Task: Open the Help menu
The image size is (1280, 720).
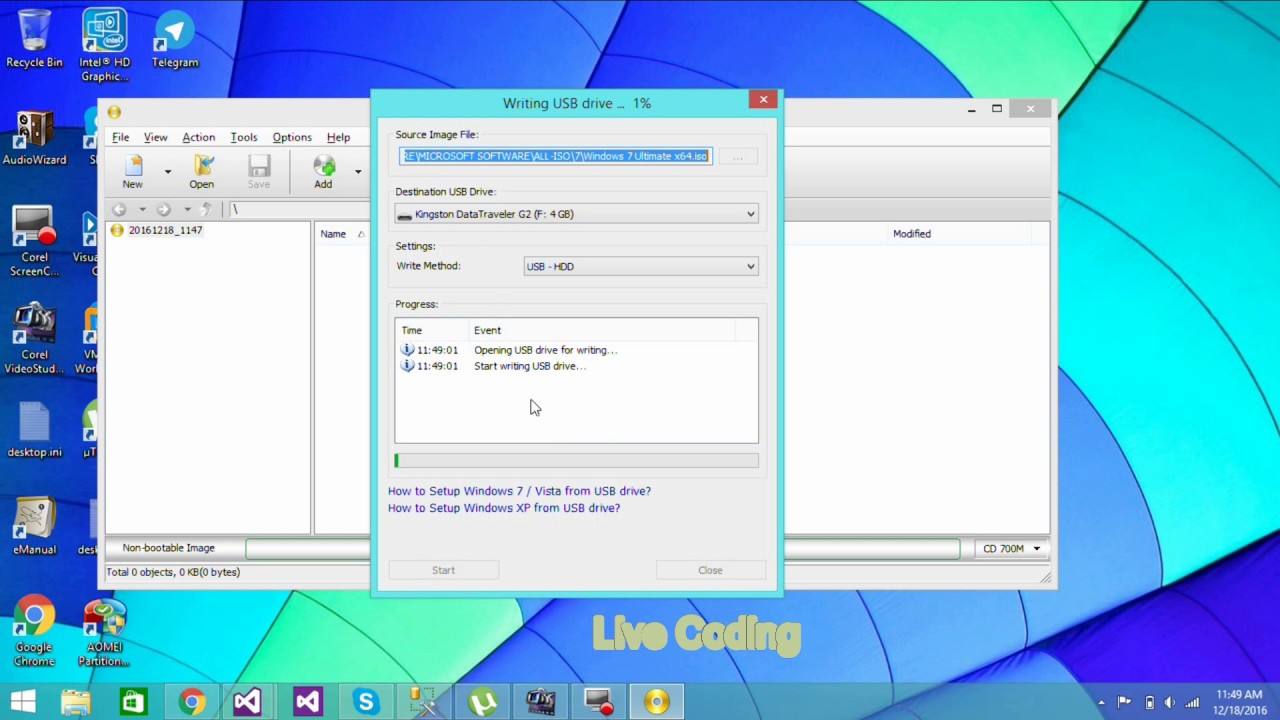Action: [x=338, y=137]
